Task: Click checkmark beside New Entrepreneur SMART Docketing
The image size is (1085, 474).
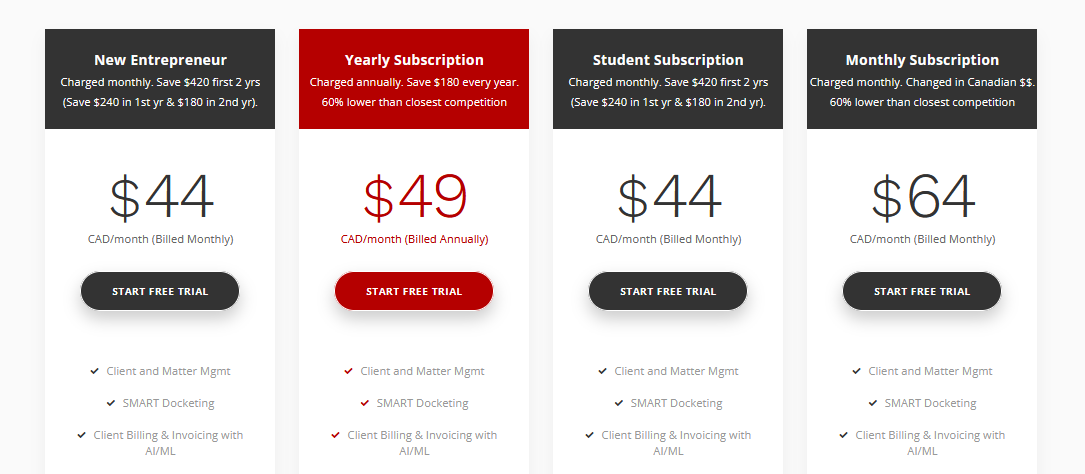Action: [111, 403]
